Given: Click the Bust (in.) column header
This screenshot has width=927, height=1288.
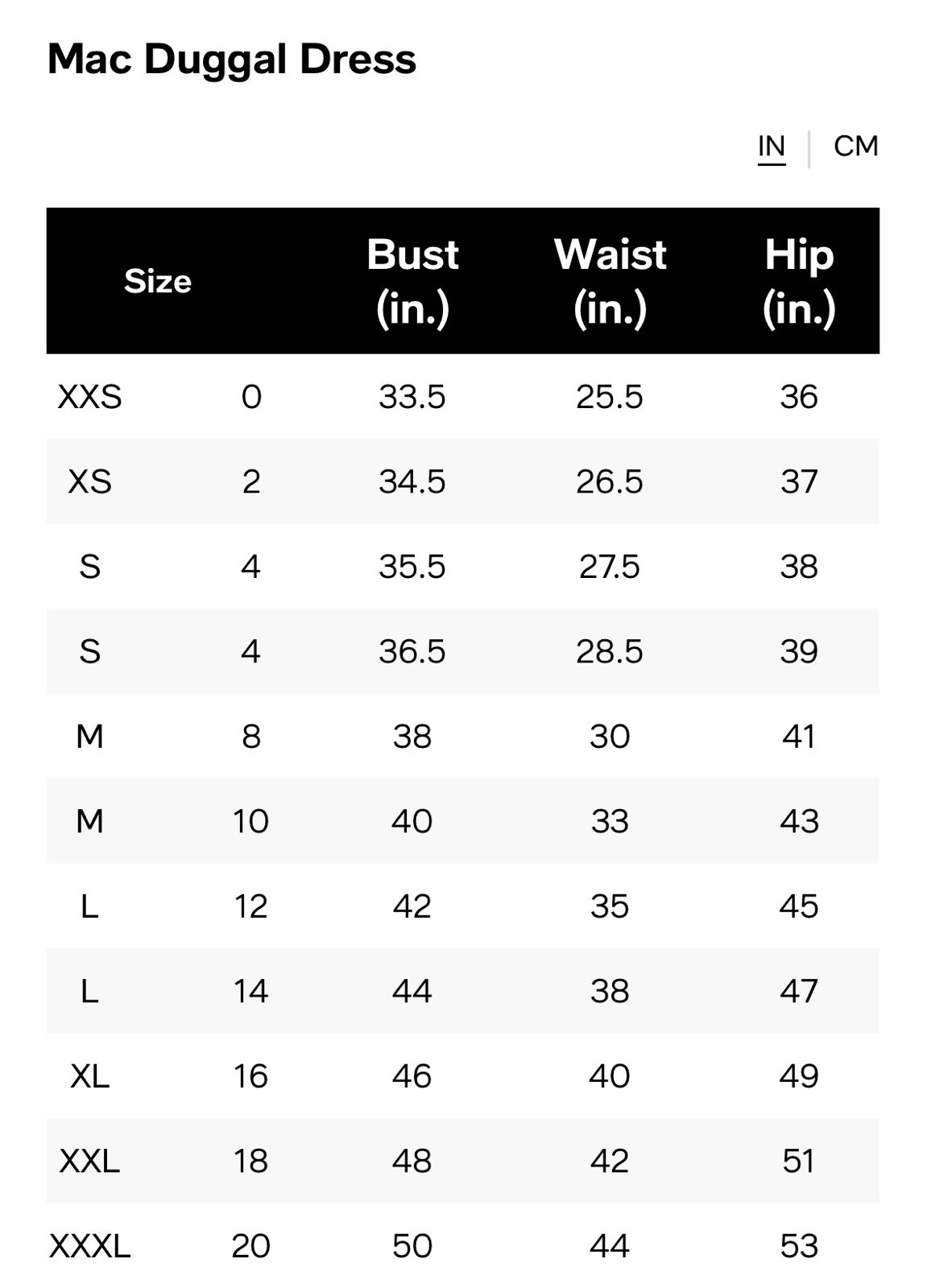Looking at the screenshot, I should click(x=412, y=281).
